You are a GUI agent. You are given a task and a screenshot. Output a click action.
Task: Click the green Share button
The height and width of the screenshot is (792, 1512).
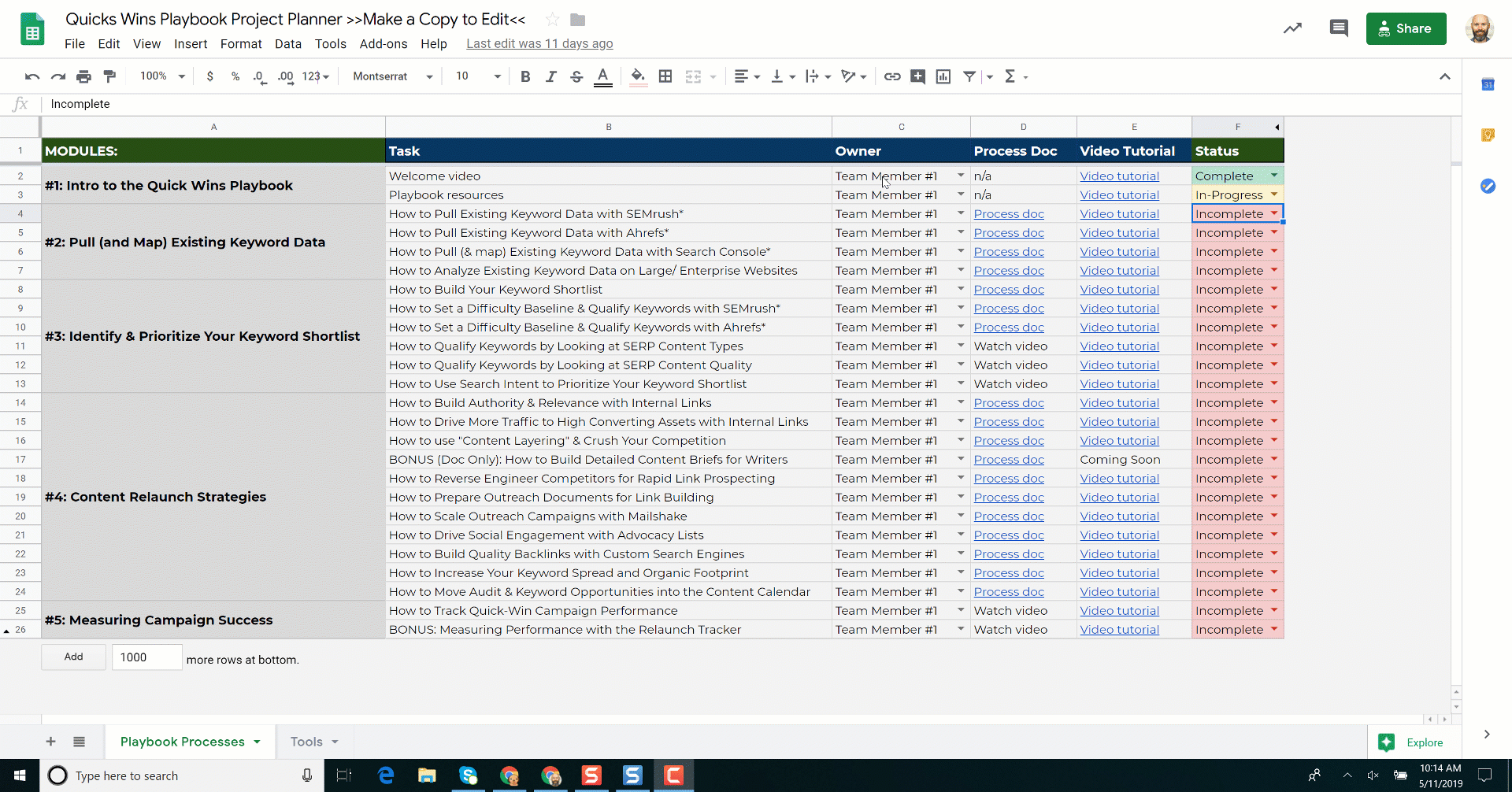click(1406, 29)
